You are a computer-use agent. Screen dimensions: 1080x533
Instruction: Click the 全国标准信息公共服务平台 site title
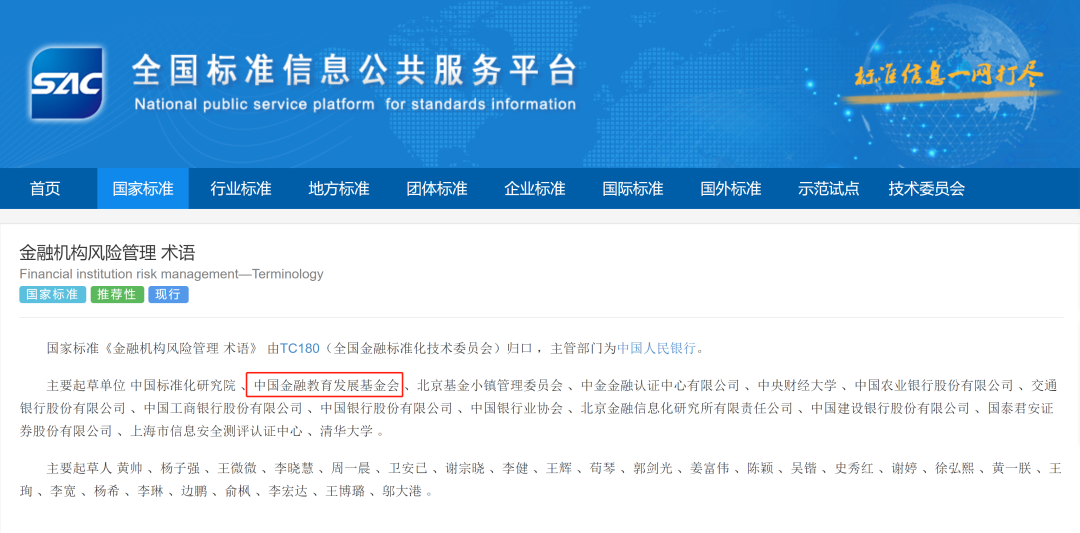click(355, 72)
